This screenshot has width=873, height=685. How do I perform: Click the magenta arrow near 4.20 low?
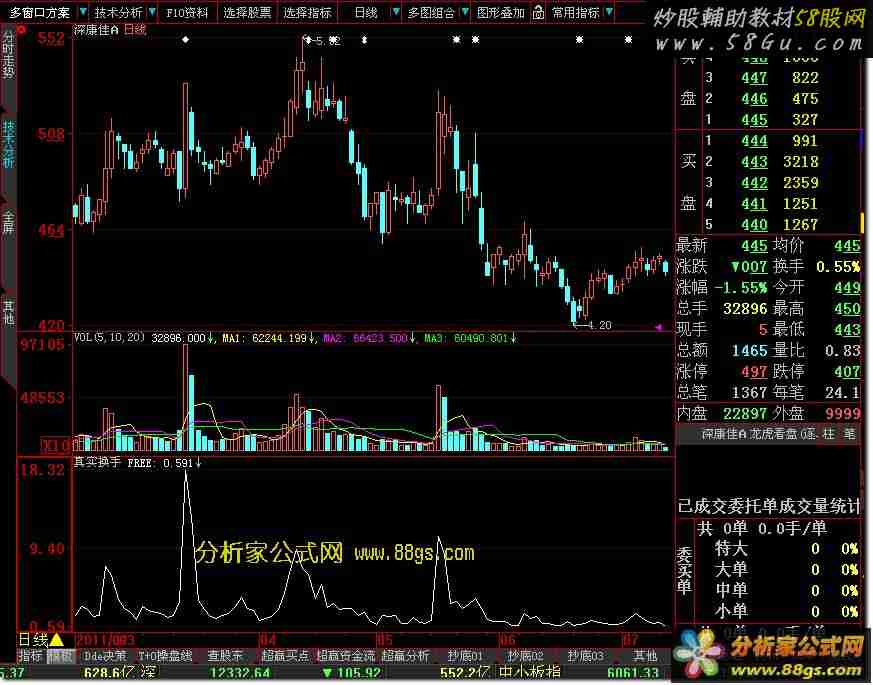[659, 327]
